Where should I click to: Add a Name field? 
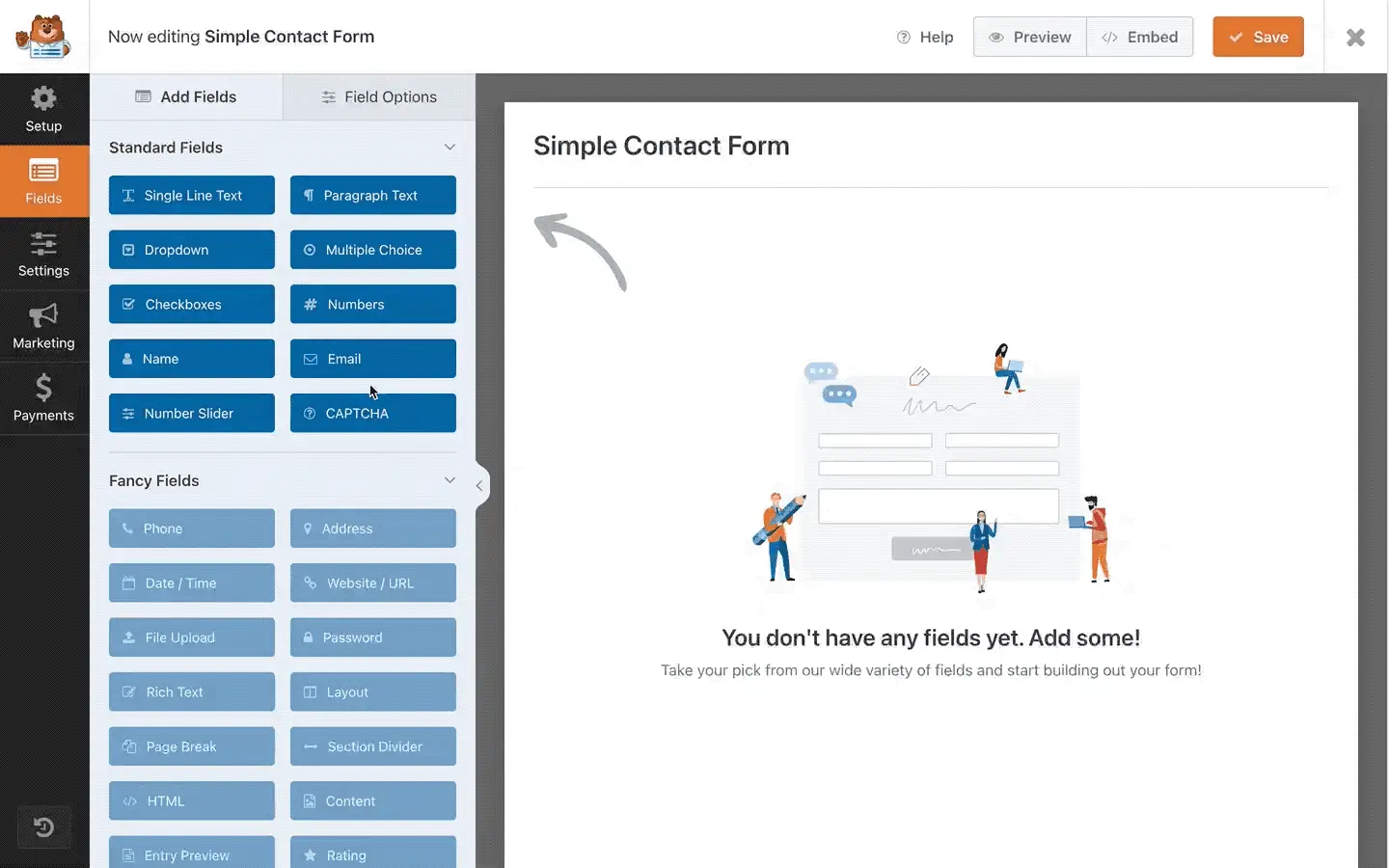point(192,359)
